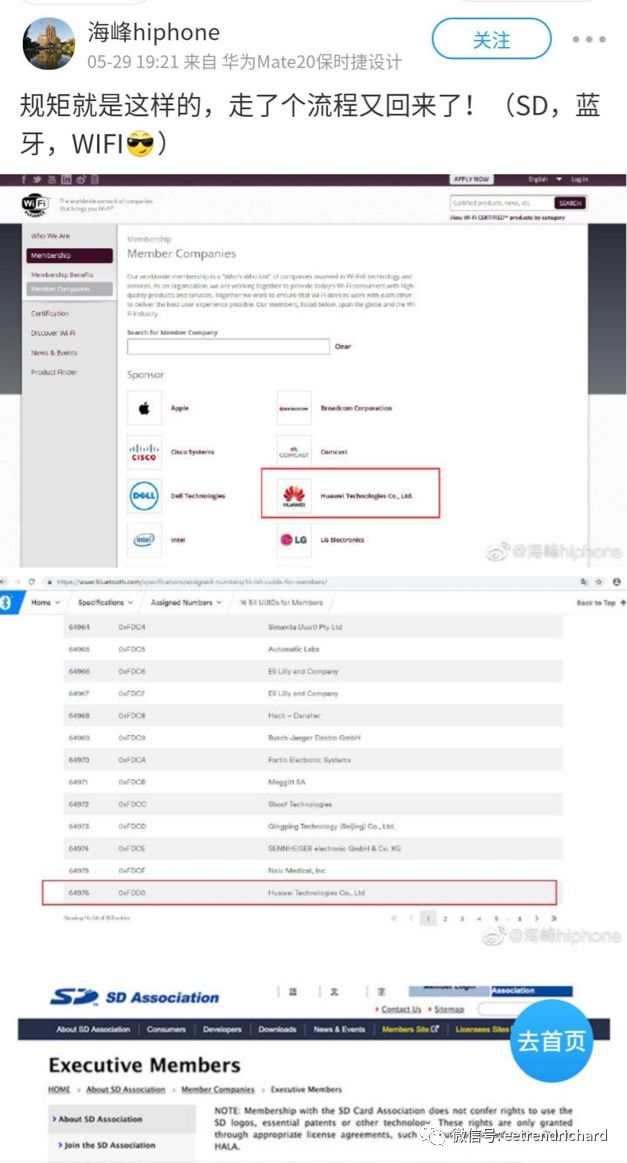Screen dimensions: 627x1163
Task: Open the 海峰hiphone profile avatar
Action: [x=49, y=43]
